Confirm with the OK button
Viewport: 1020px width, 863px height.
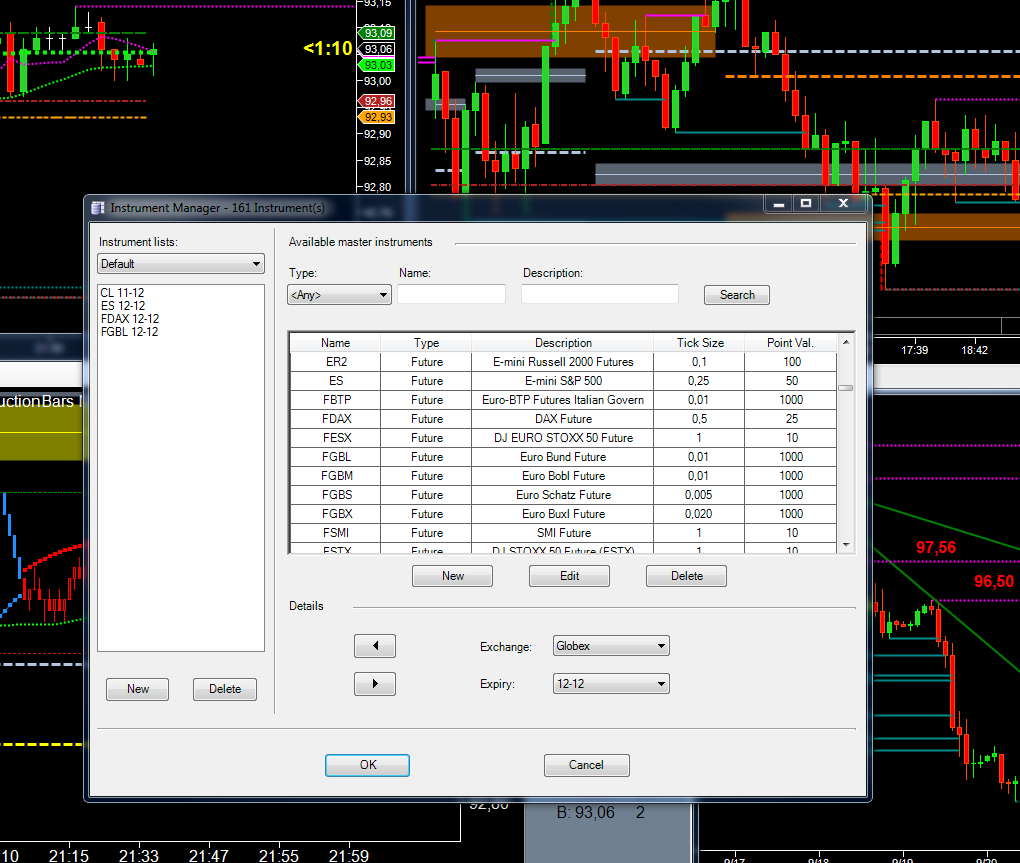click(x=368, y=765)
